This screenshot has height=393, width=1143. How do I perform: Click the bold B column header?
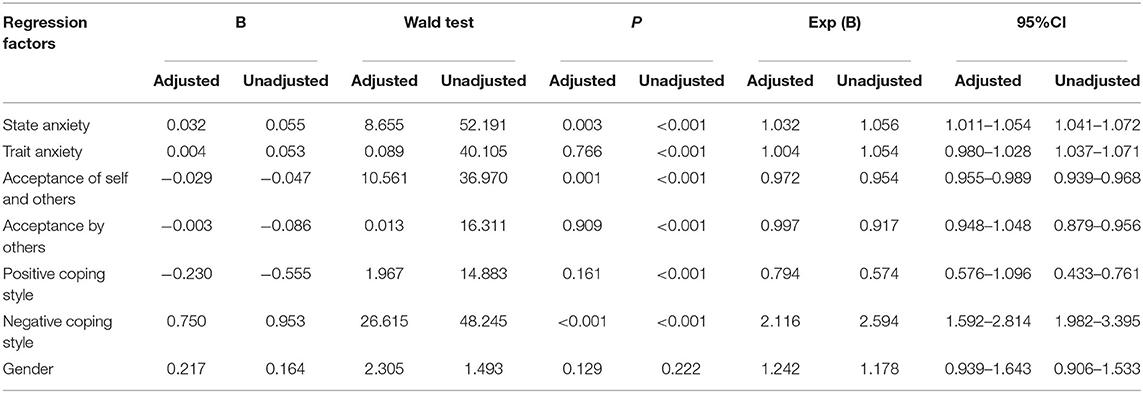click(241, 23)
